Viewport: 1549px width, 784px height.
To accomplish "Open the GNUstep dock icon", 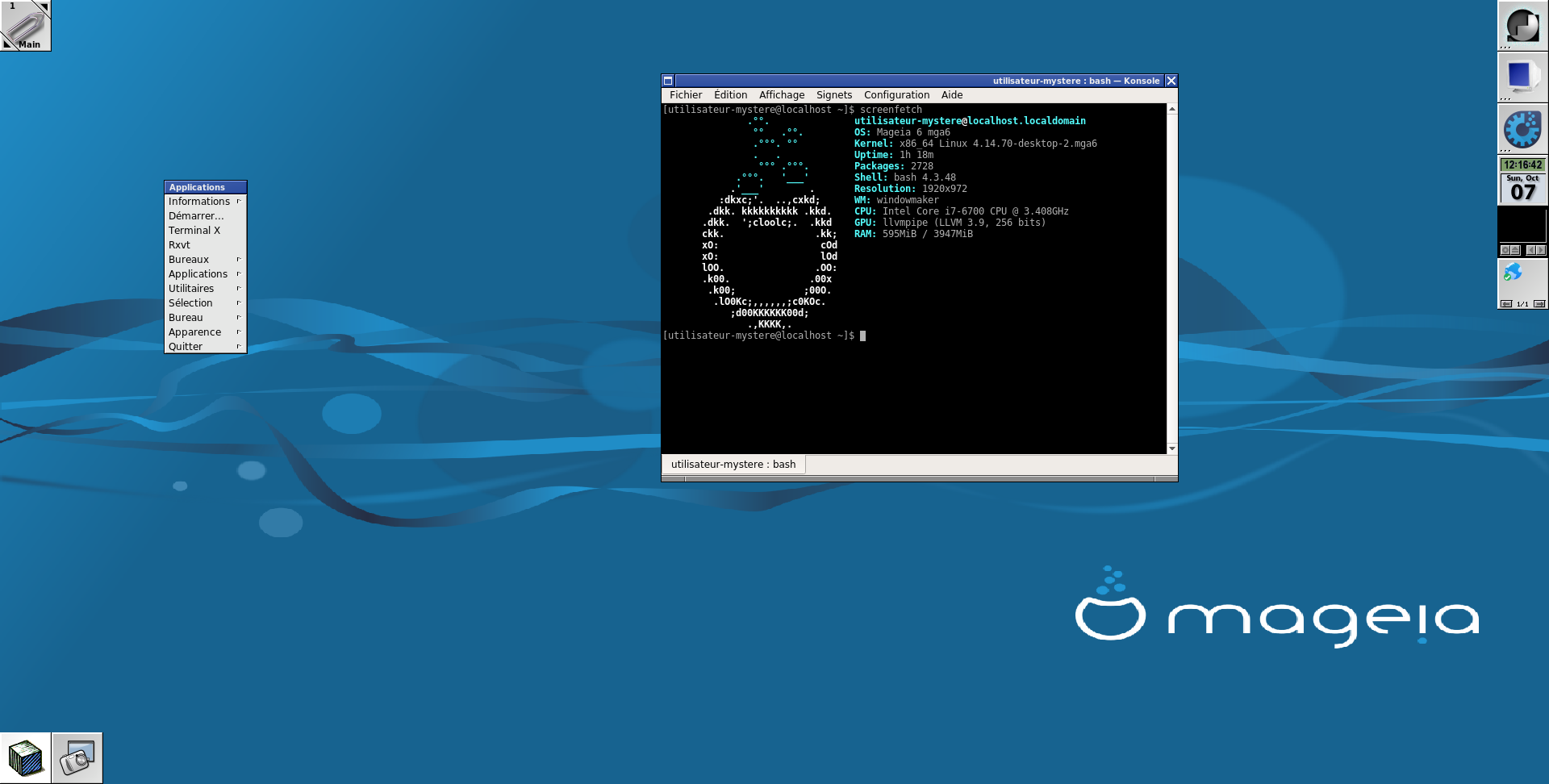I will click(1522, 26).
